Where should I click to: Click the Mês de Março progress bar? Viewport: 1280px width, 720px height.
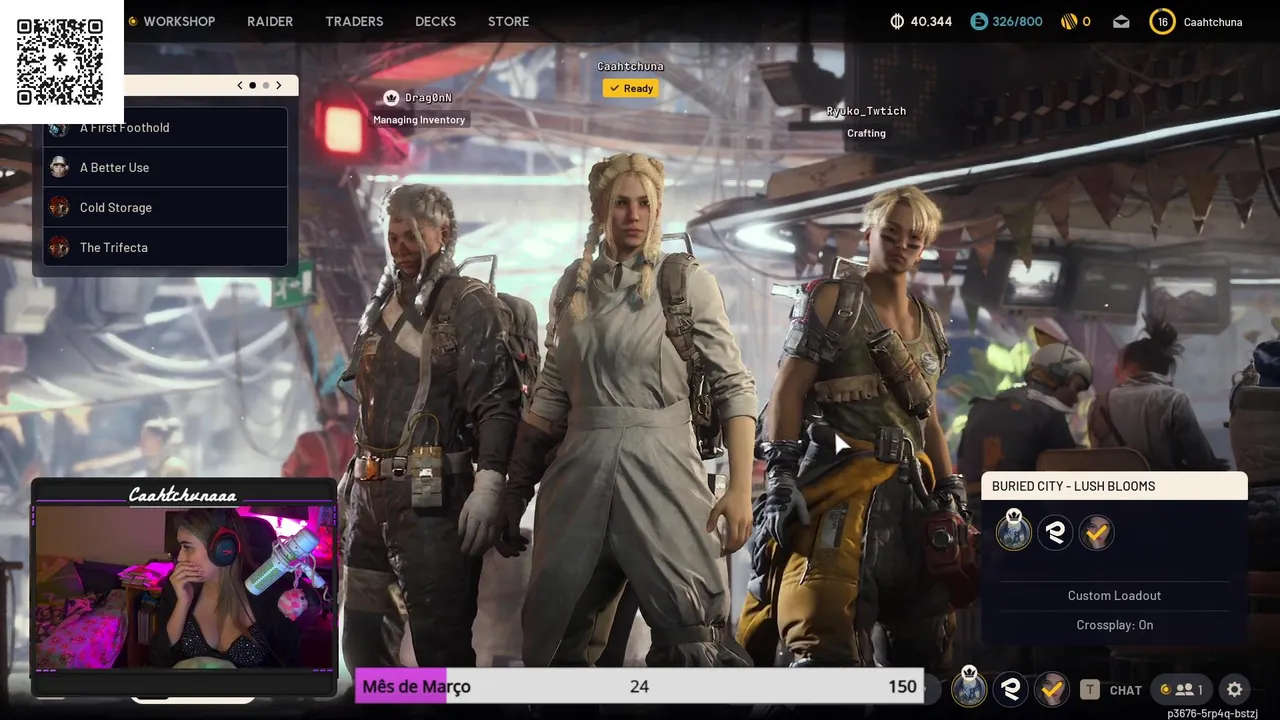[x=640, y=686]
